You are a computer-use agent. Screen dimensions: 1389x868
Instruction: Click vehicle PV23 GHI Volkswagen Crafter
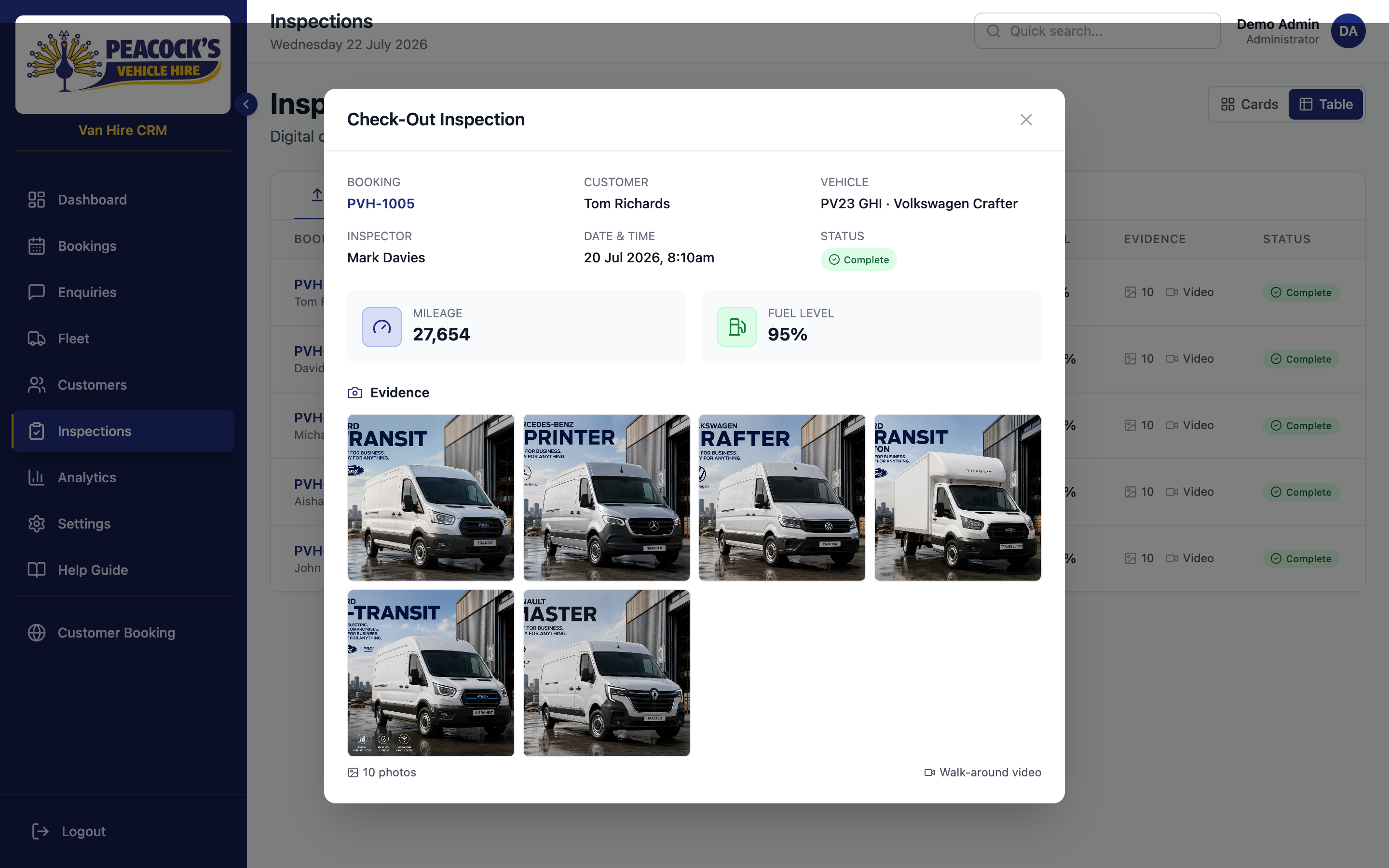pyautogui.click(x=919, y=203)
